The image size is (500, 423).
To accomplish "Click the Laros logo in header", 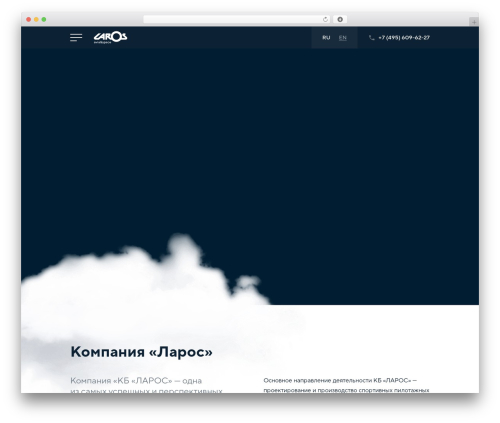I will 110,37.
